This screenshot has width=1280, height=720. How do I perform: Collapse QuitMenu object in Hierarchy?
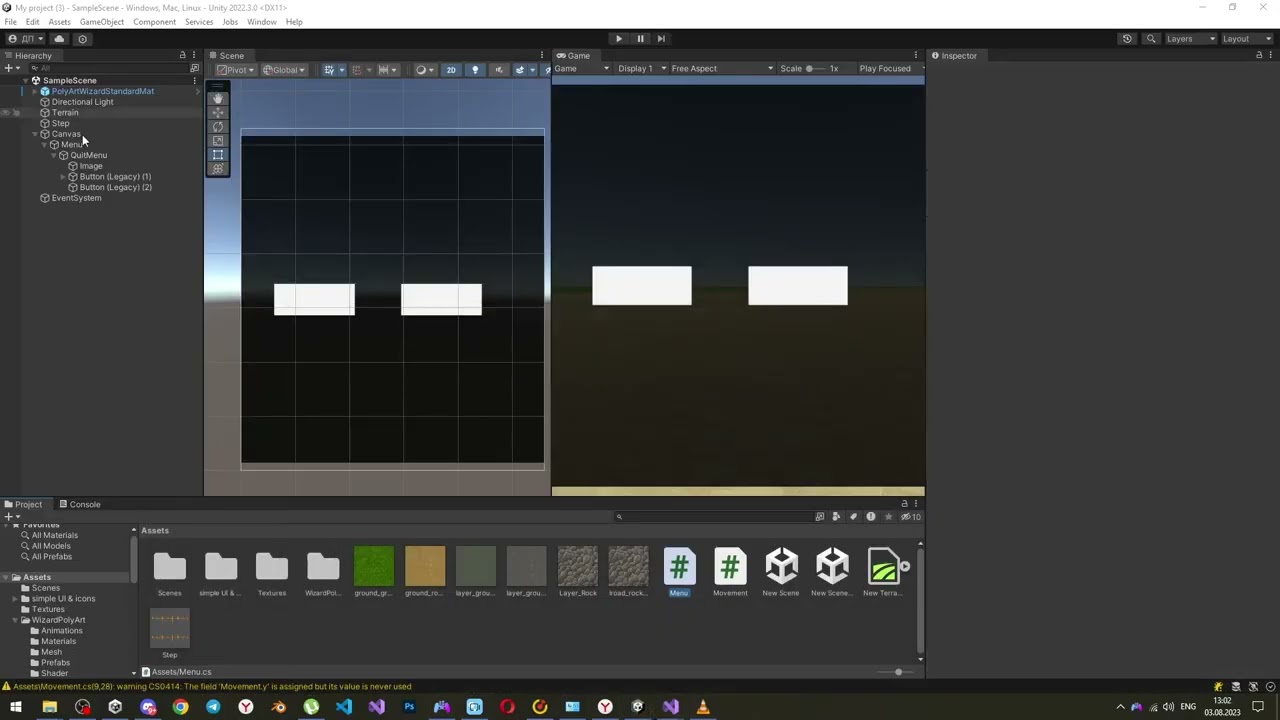54,156
